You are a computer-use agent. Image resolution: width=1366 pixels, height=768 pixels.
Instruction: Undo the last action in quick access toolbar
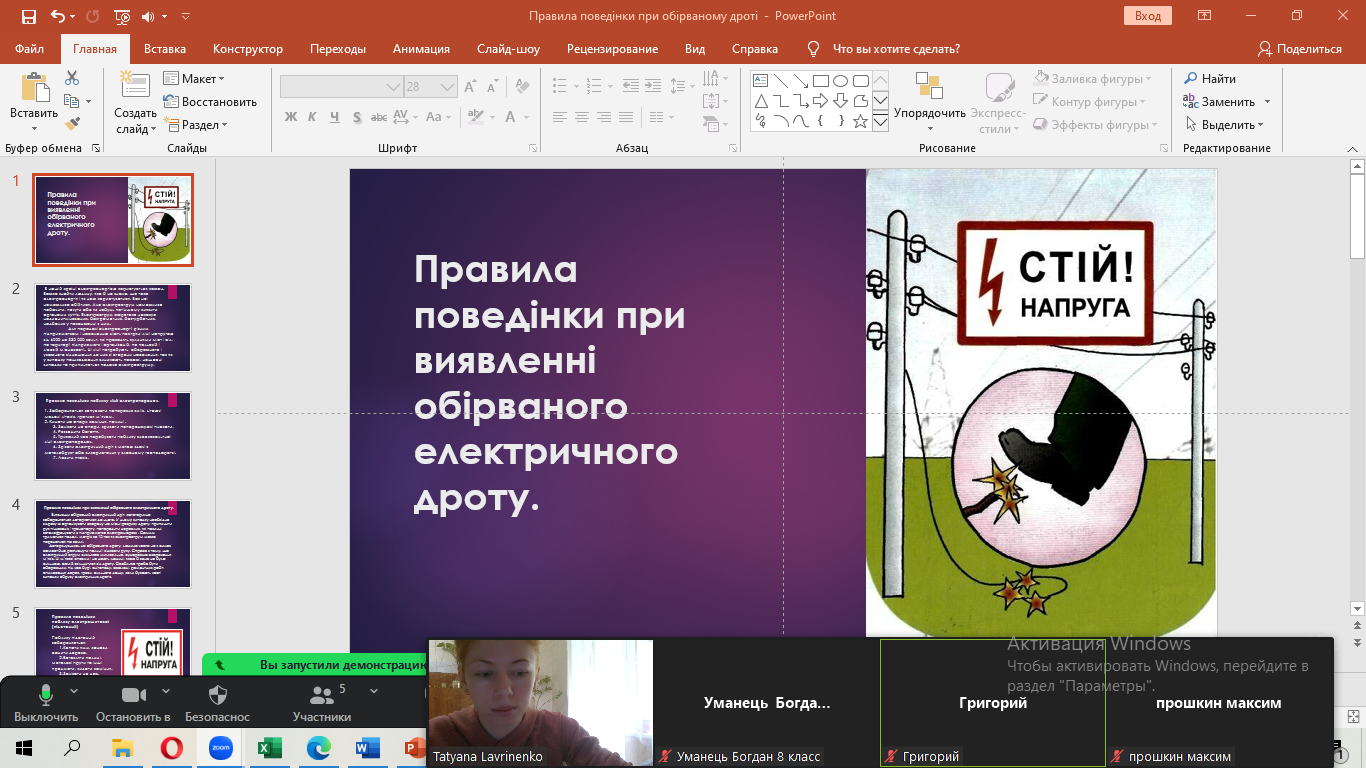tap(57, 16)
